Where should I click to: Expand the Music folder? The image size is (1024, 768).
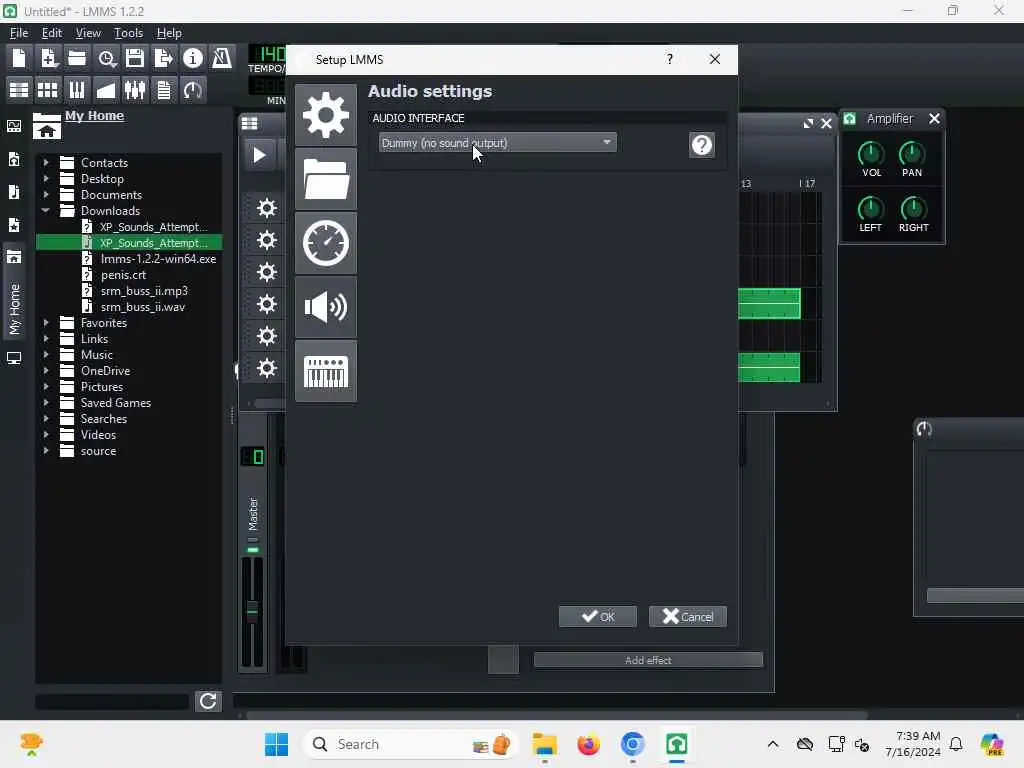tap(46, 355)
